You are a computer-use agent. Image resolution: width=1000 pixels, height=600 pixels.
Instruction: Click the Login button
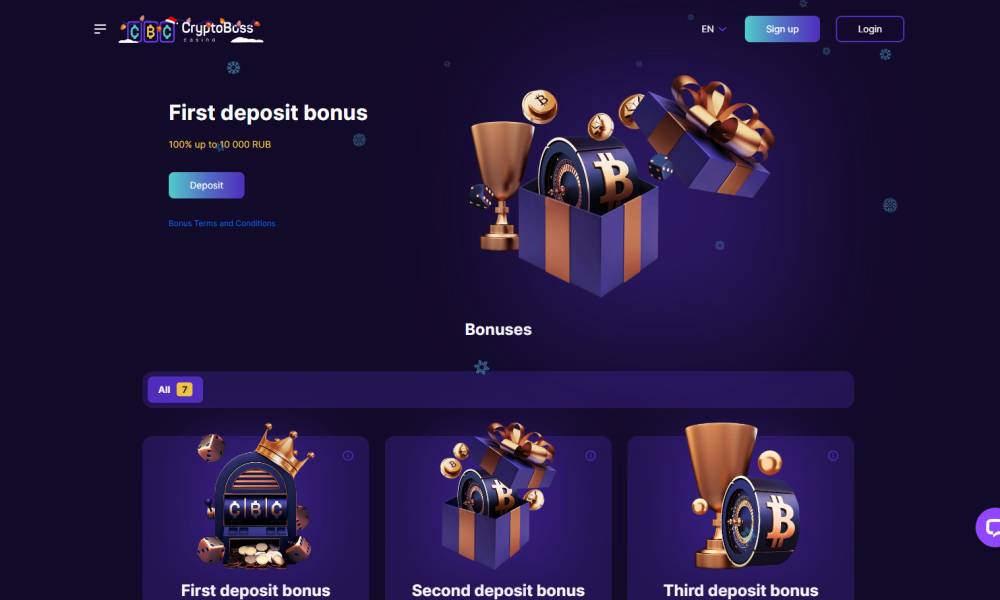869,29
